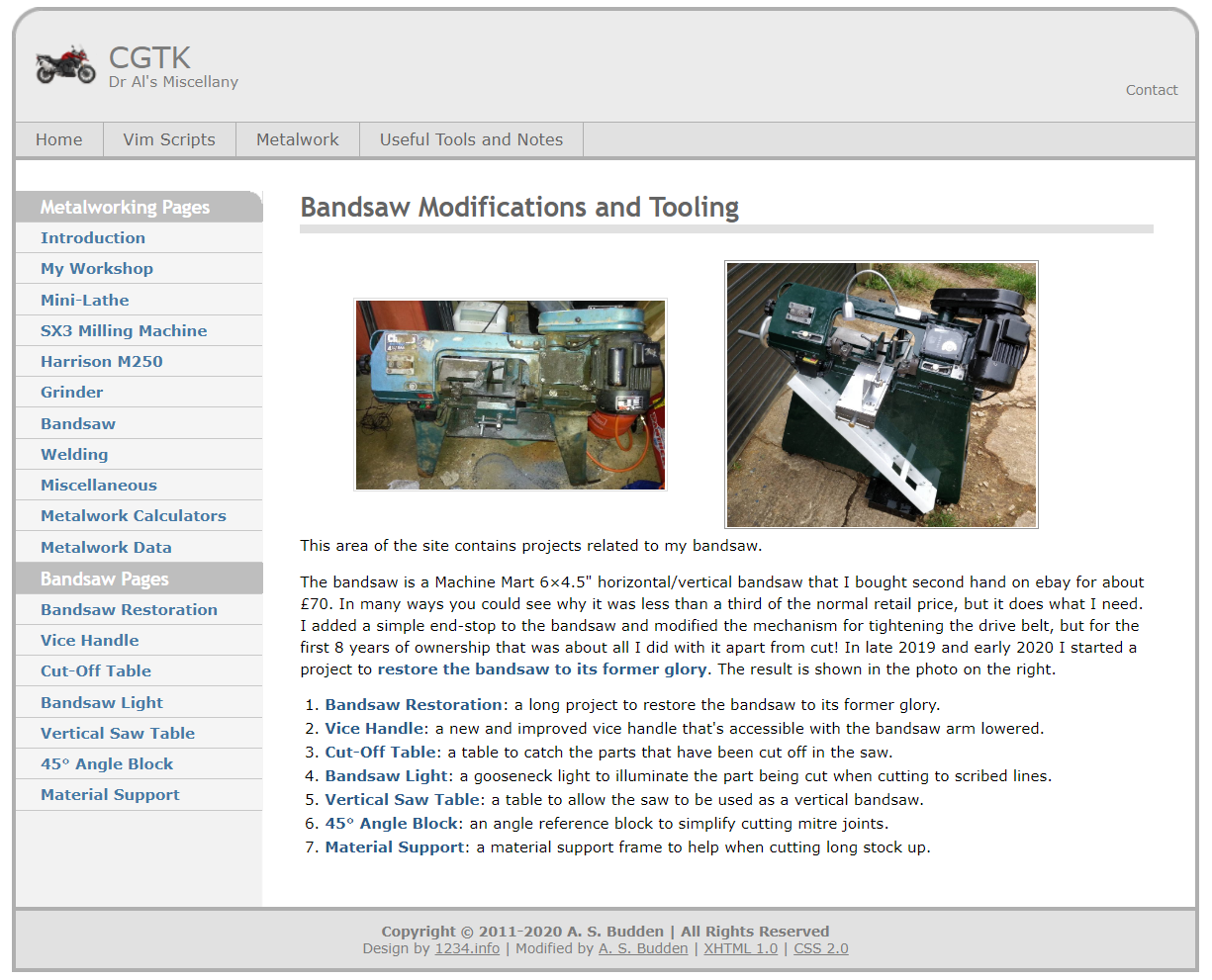The image size is (1212, 980).
Task: Select Welding from Metalworking Pages
Action: (74, 454)
